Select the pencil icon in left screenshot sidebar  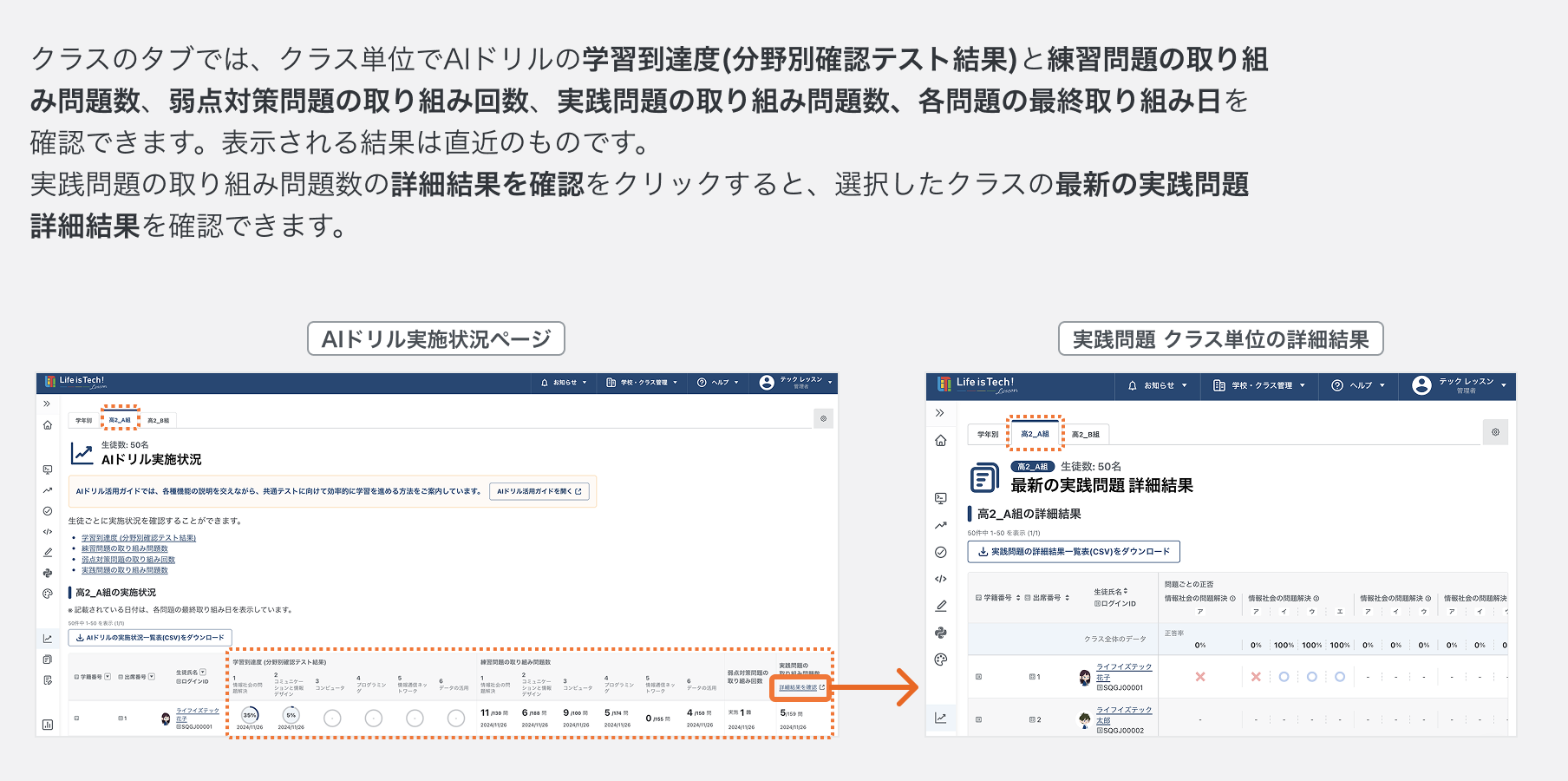[48, 553]
